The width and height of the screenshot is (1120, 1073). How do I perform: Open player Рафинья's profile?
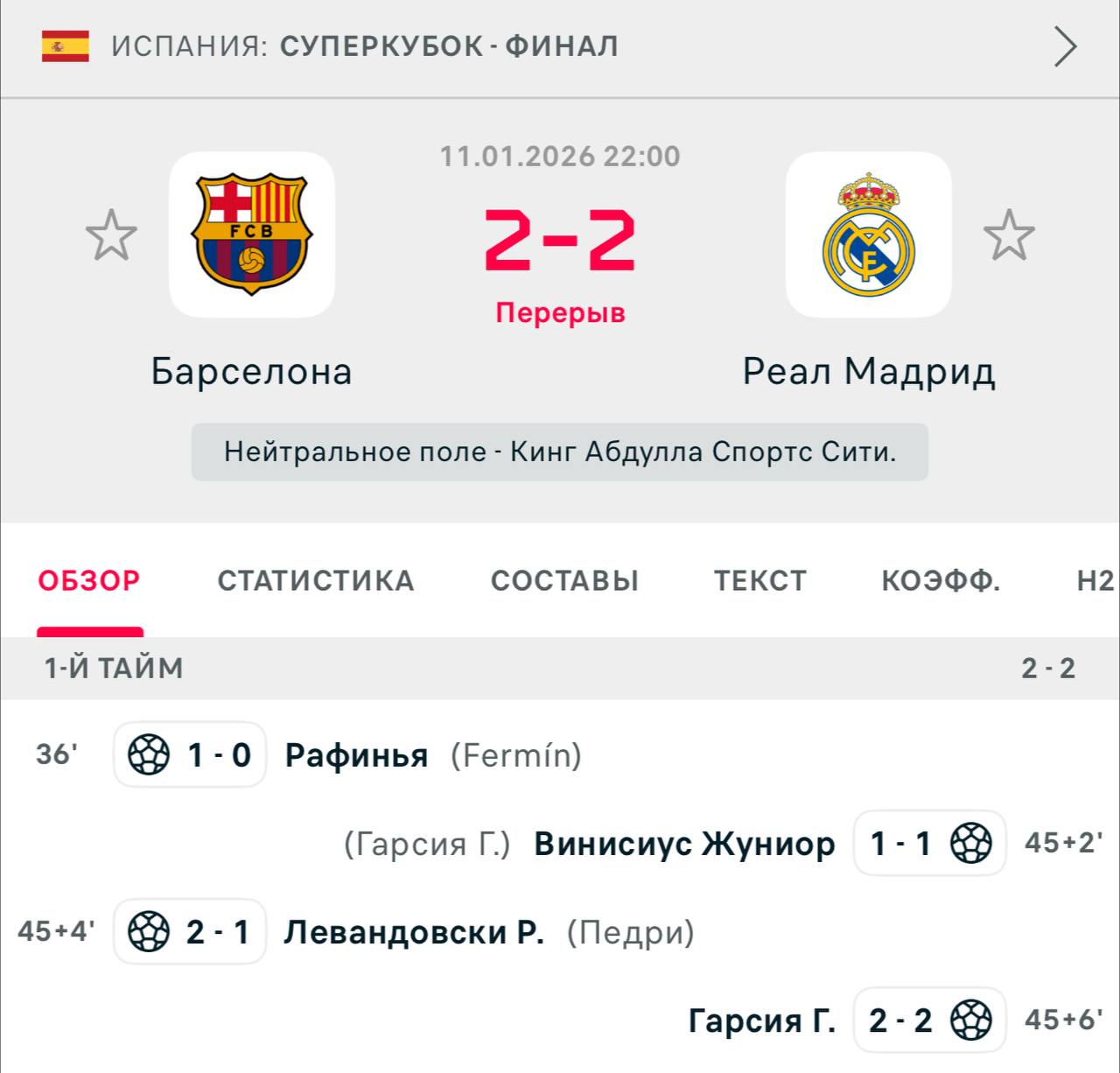coord(357,755)
